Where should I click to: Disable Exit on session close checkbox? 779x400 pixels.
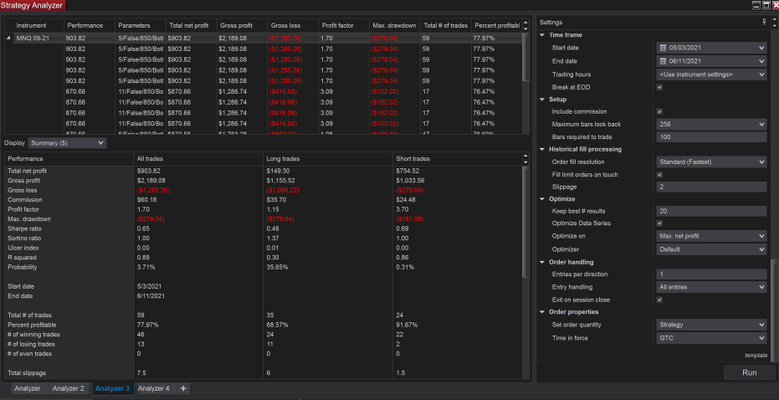coord(659,299)
